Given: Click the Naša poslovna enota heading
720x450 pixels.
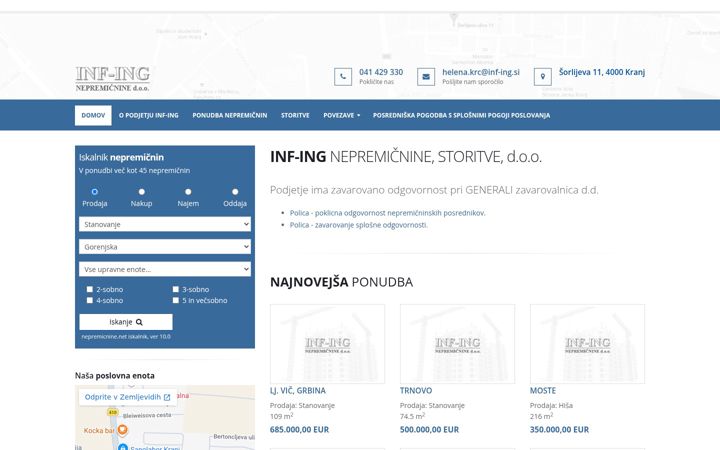Looking at the screenshot, I should point(115,376).
